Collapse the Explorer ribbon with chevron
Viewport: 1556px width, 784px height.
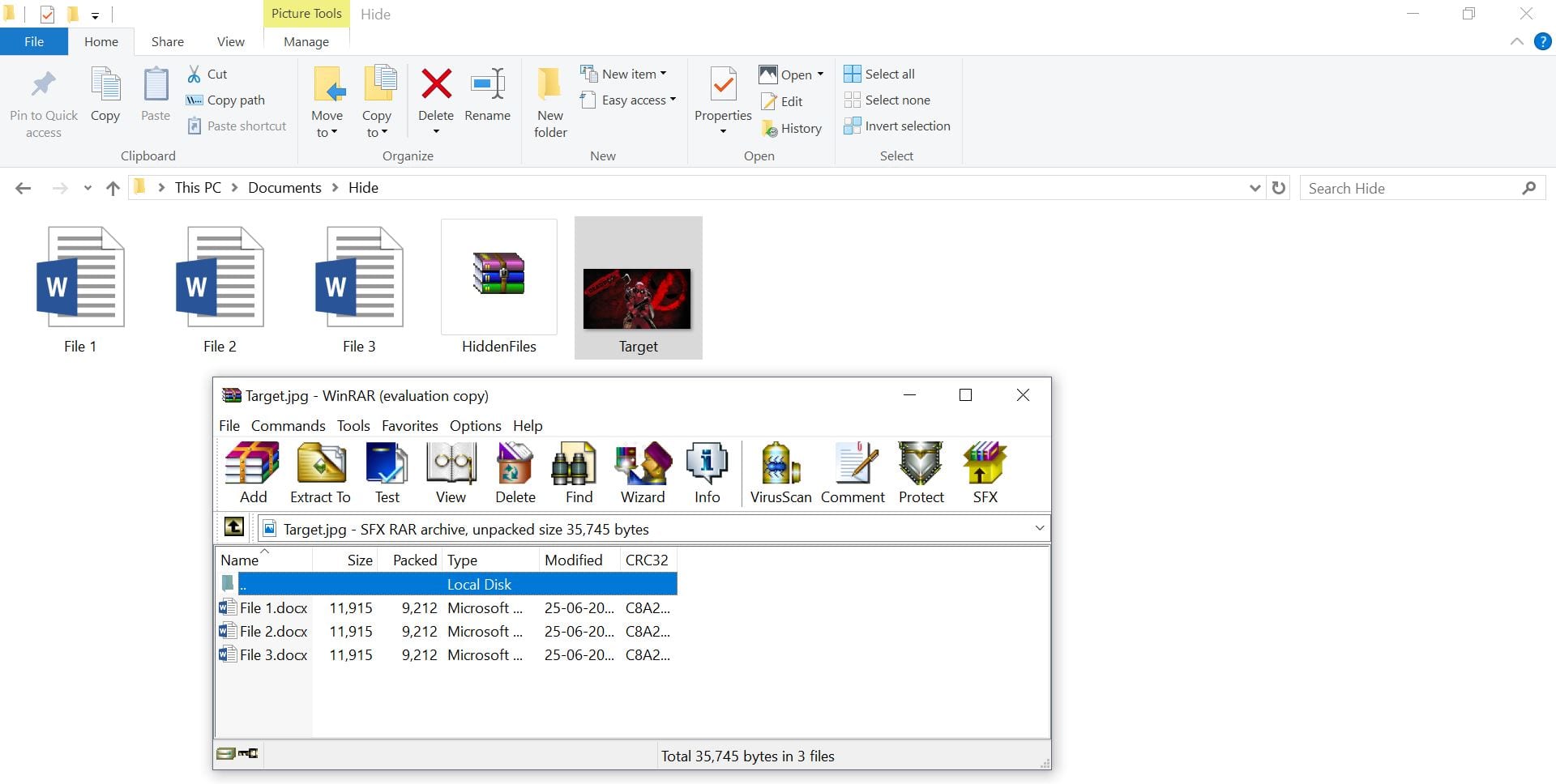[1516, 41]
